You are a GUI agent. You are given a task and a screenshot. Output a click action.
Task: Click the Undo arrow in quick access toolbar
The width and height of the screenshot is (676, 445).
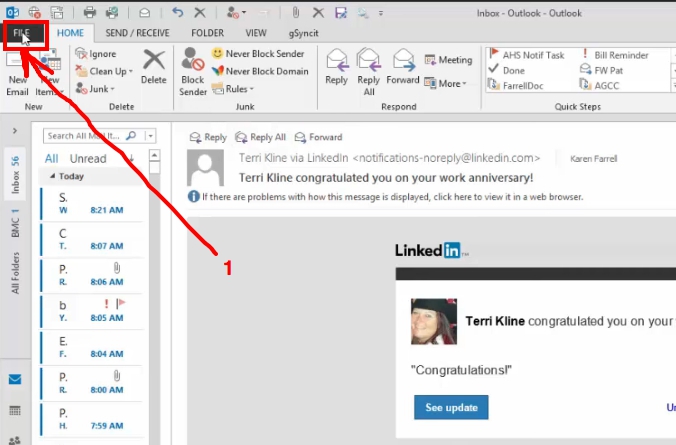click(x=177, y=13)
